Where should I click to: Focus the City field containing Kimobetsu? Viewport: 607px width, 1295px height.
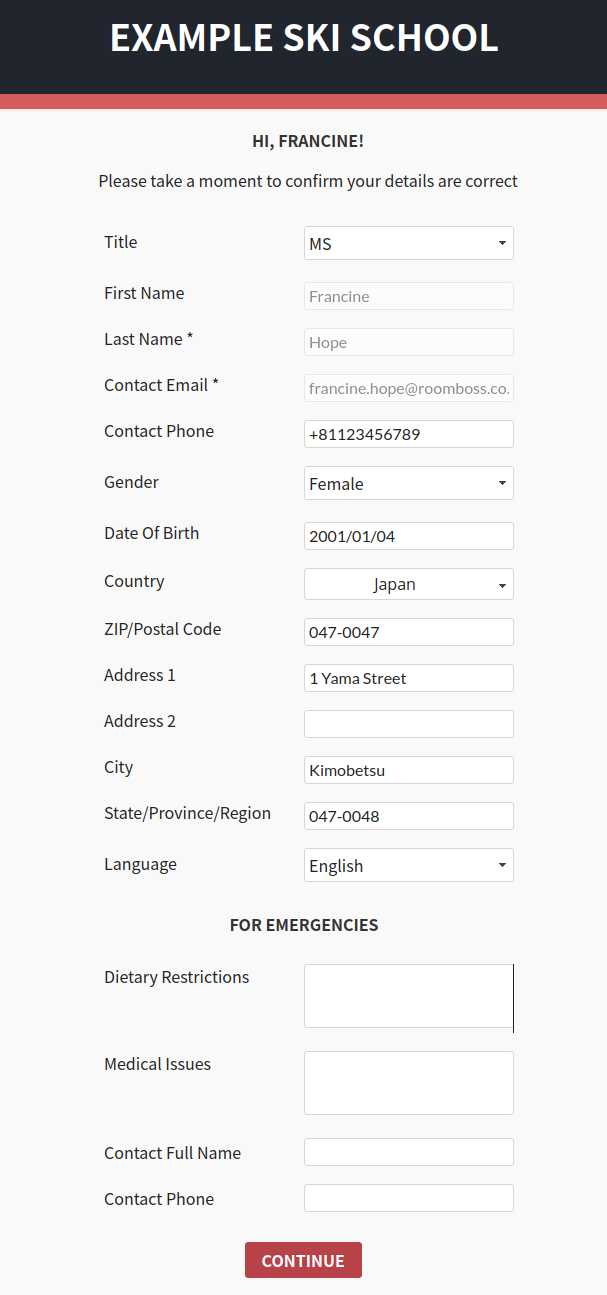coord(408,770)
